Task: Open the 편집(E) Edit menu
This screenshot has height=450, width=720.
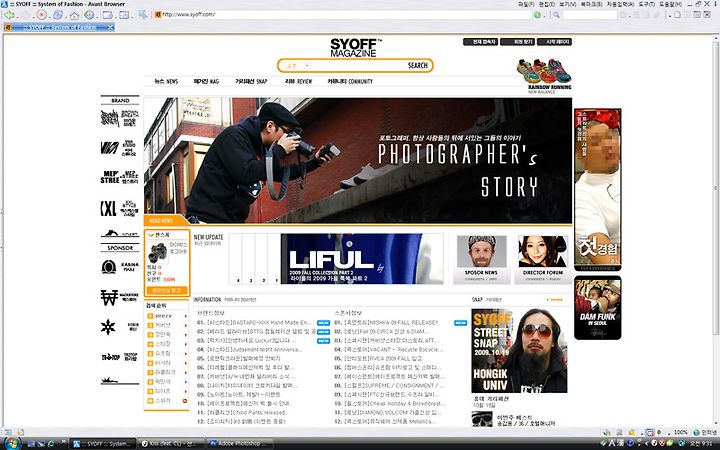Action: click(x=546, y=4)
